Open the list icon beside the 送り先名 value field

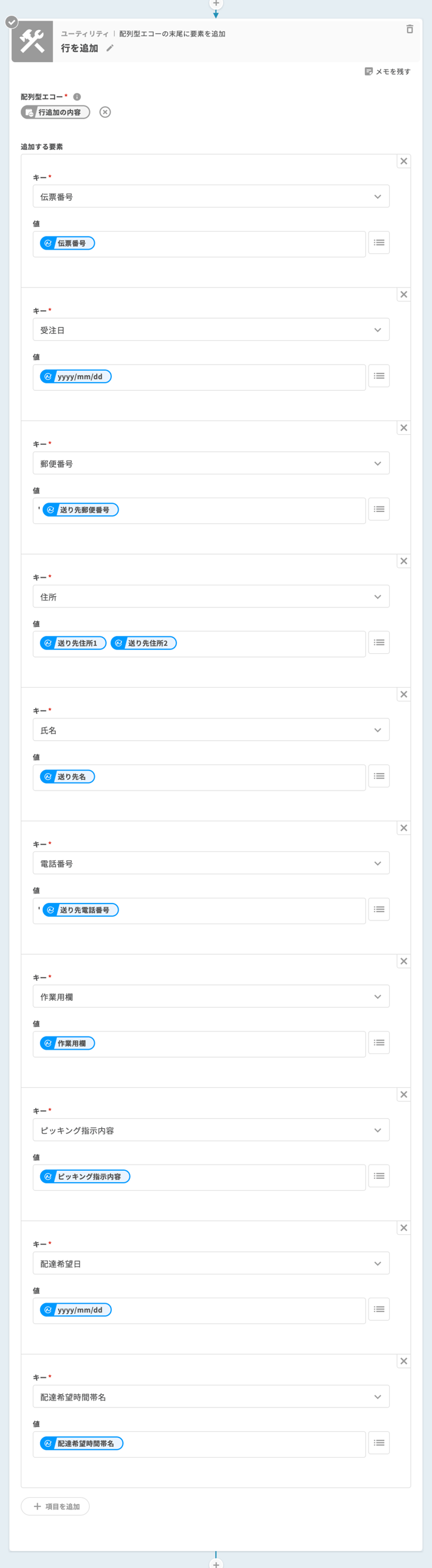[x=379, y=776]
